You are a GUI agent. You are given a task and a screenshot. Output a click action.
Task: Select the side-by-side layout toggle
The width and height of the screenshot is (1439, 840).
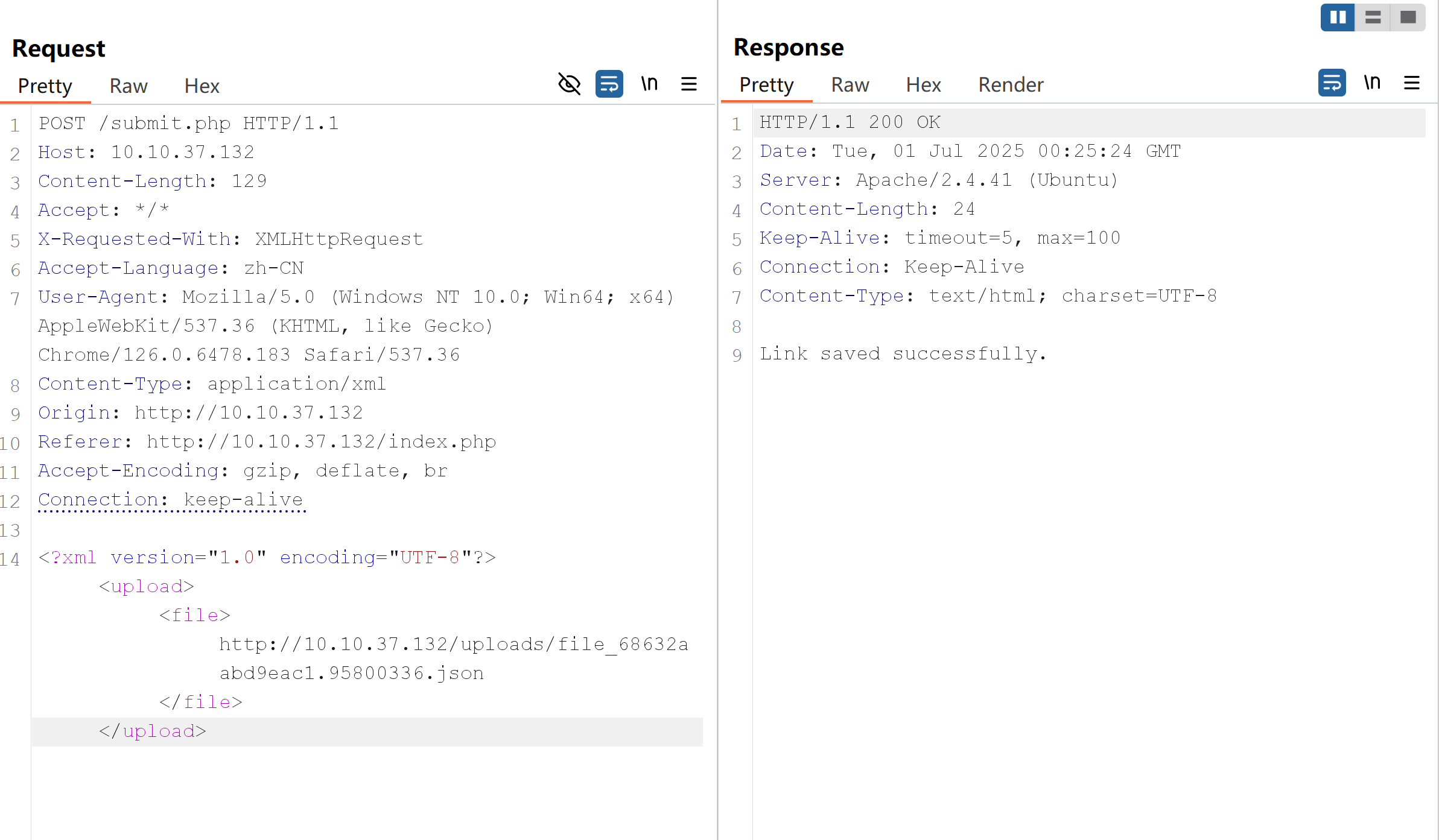point(1337,17)
